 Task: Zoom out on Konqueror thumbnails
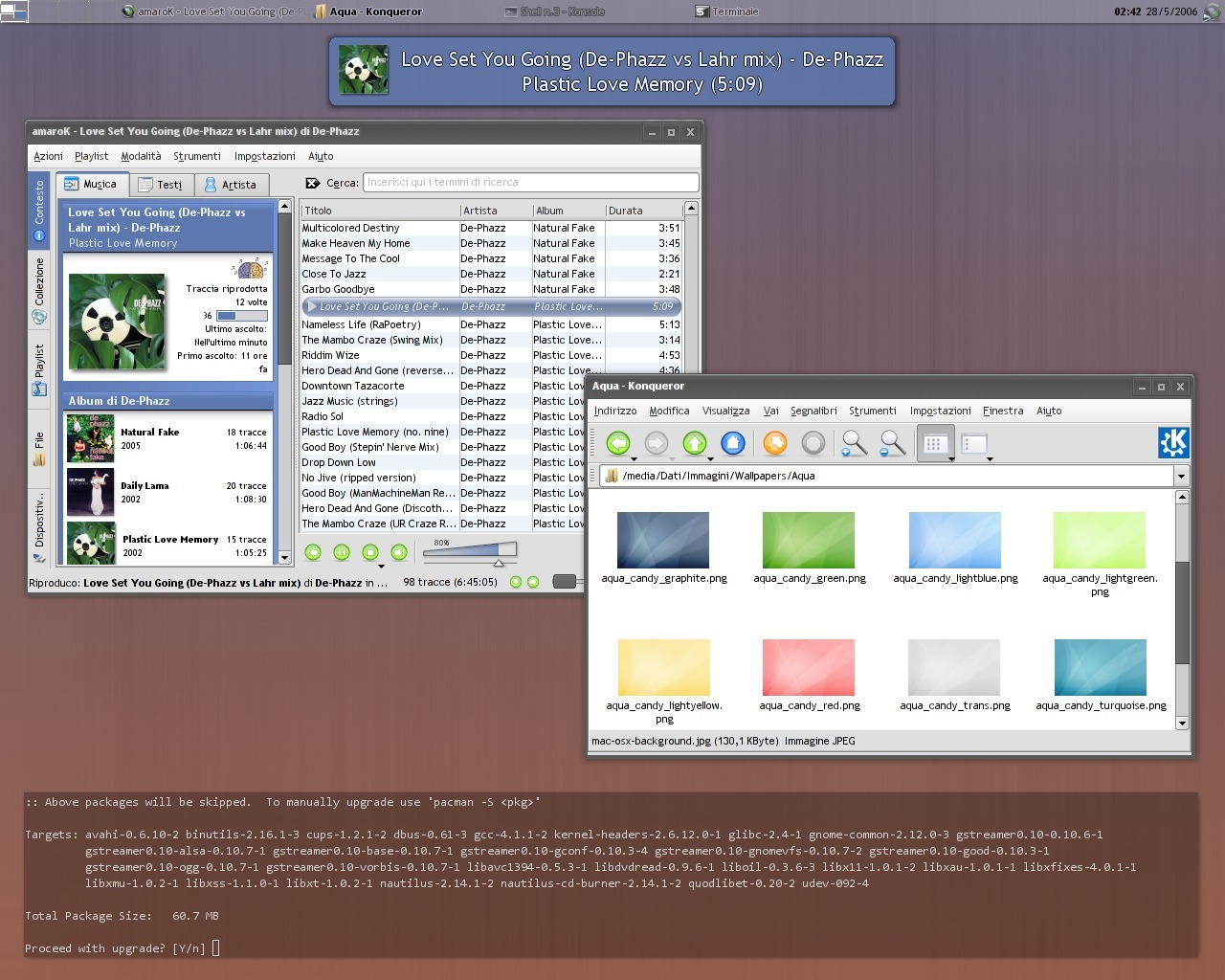(892, 443)
